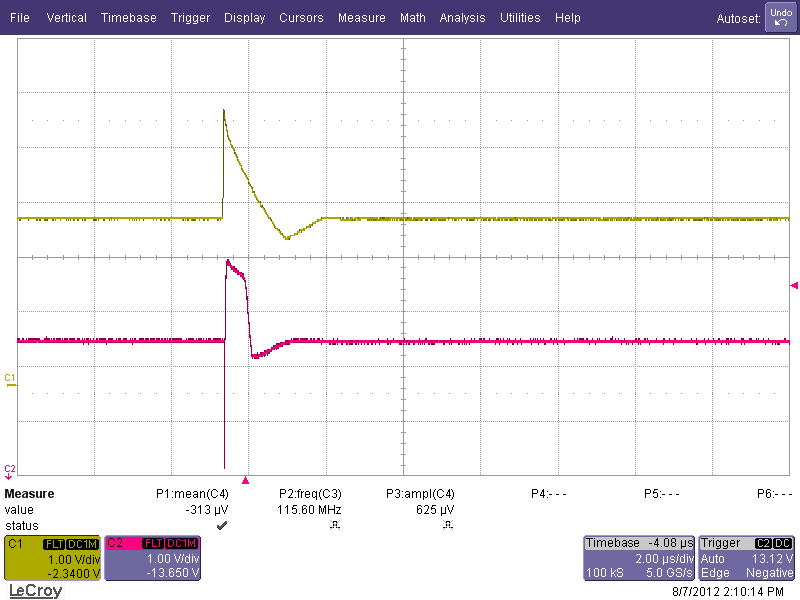This screenshot has width=800, height=600.
Task: Open the Help menu
Action: click(x=568, y=18)
